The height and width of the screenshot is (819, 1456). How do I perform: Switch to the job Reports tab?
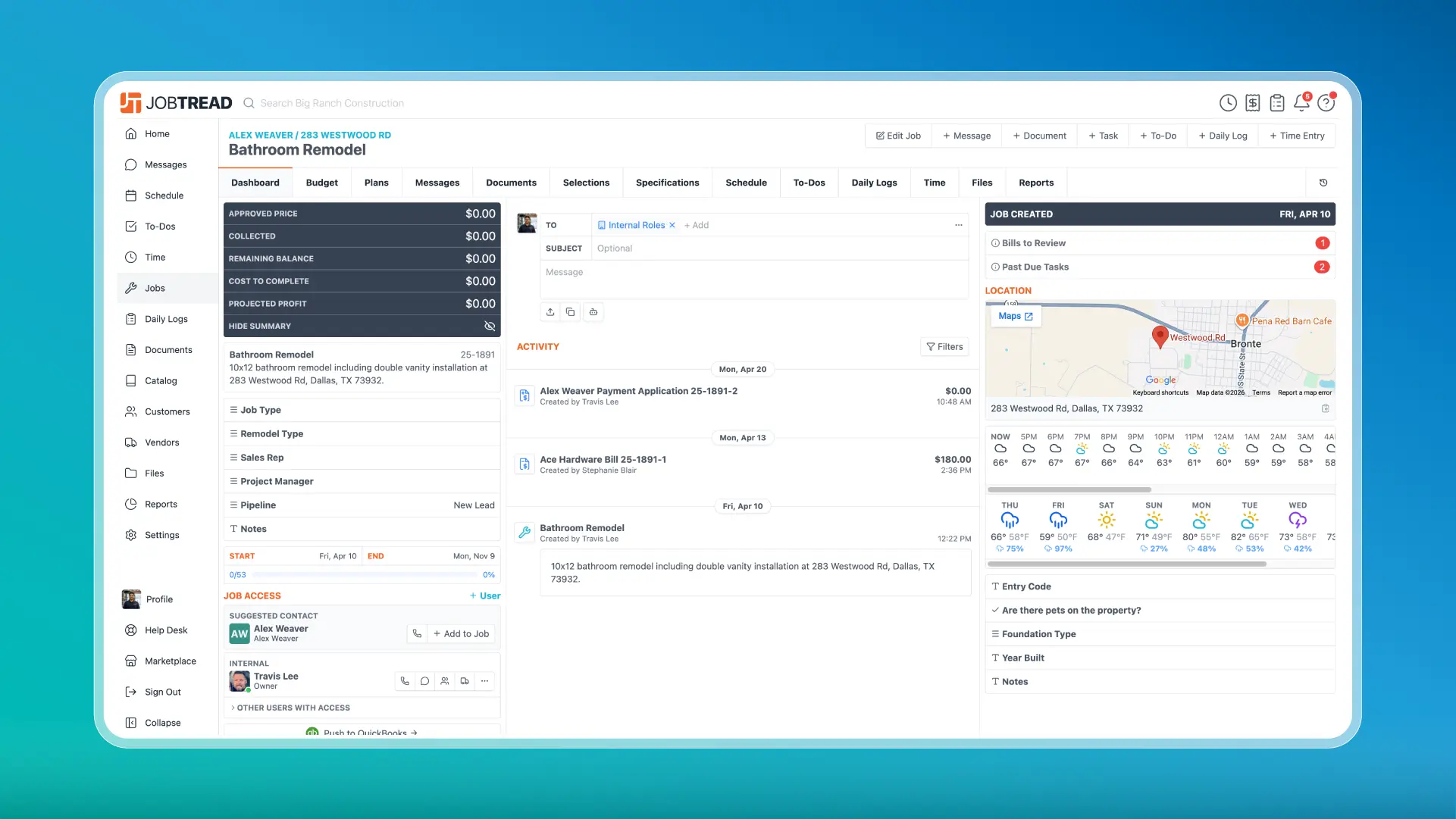(1036, 183)
